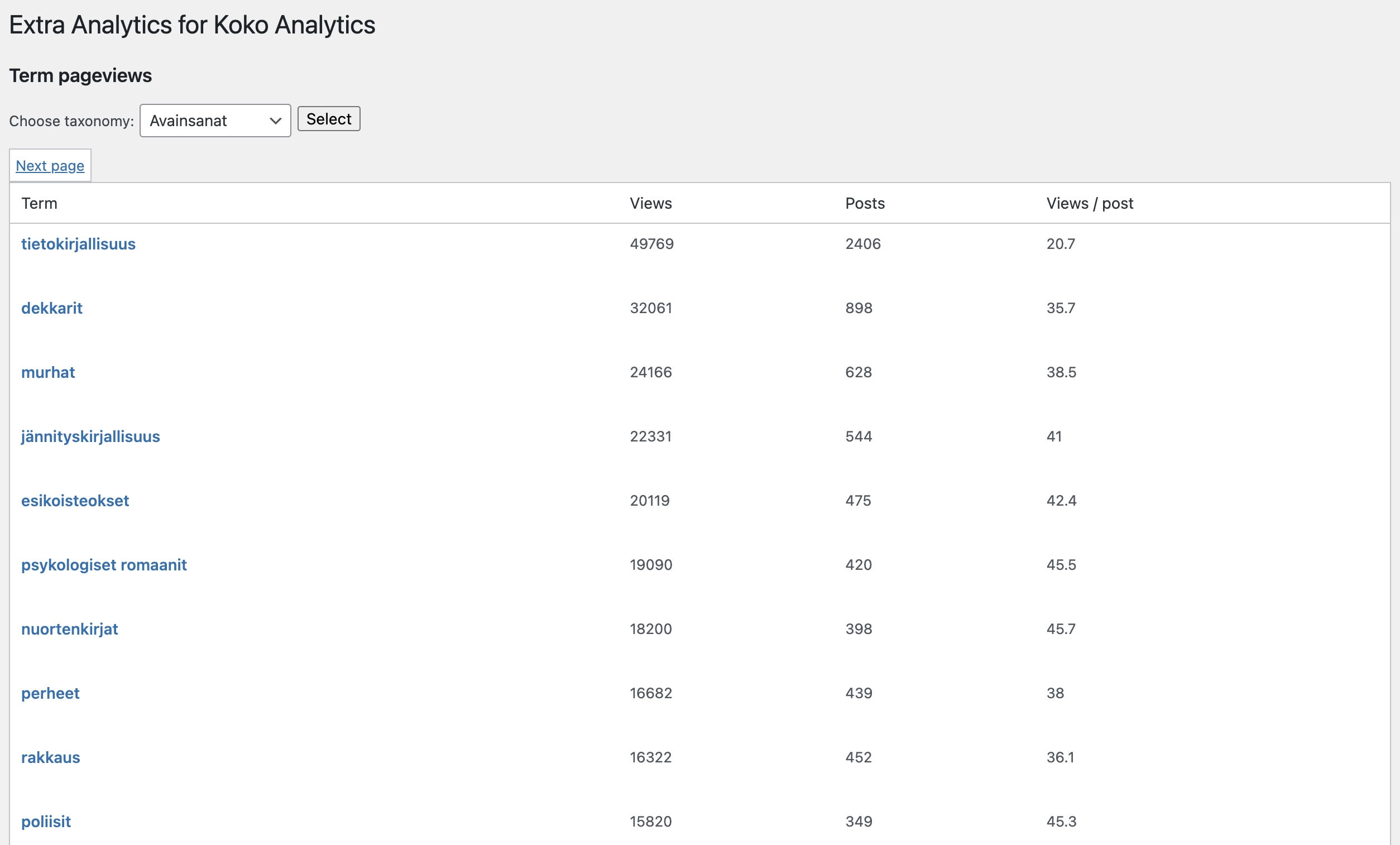Go to the Next page link

click(50, 165)
